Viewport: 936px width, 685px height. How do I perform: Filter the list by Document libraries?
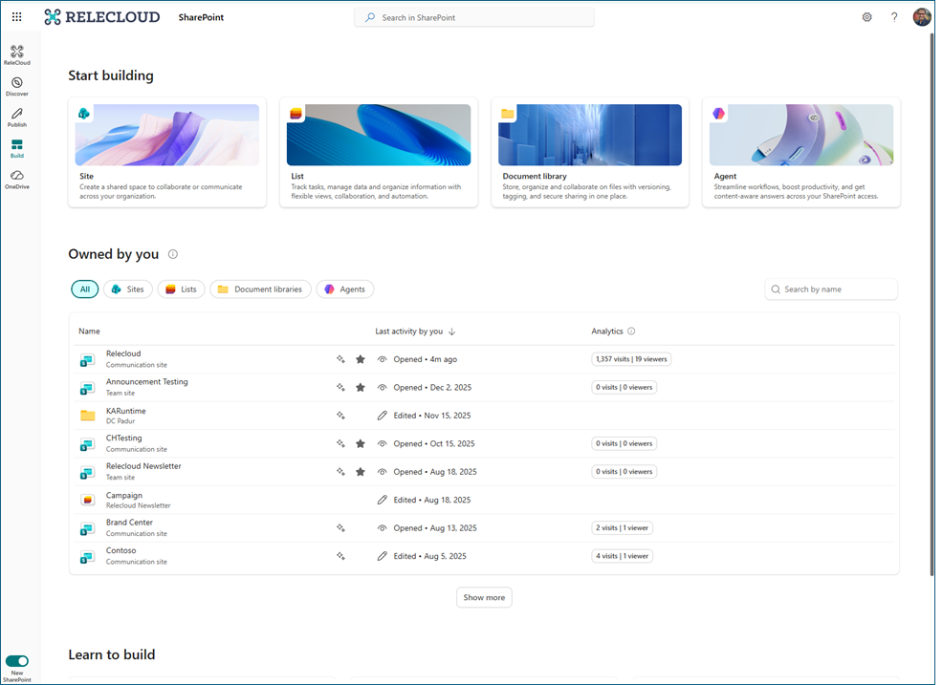pos(260,289)
